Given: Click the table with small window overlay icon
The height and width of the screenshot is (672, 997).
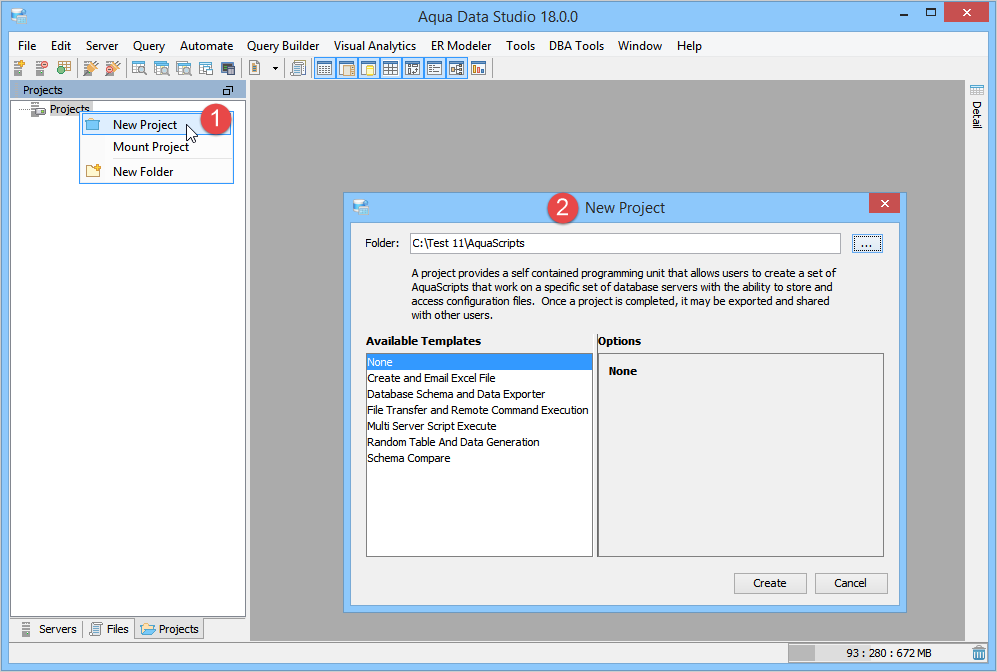Looking at the screenshot, I should (x=205, y=68).
